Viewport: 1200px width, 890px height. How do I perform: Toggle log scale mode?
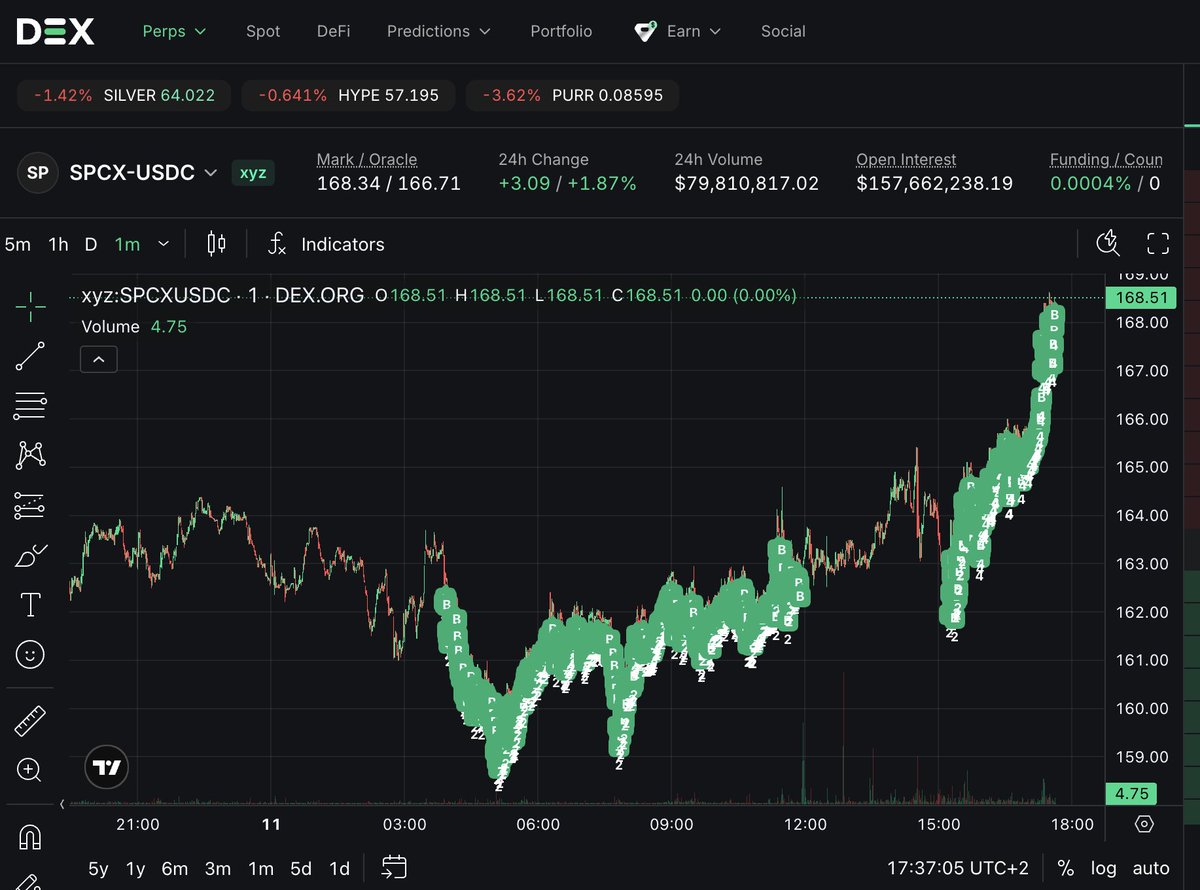[x=1103, y=868]
